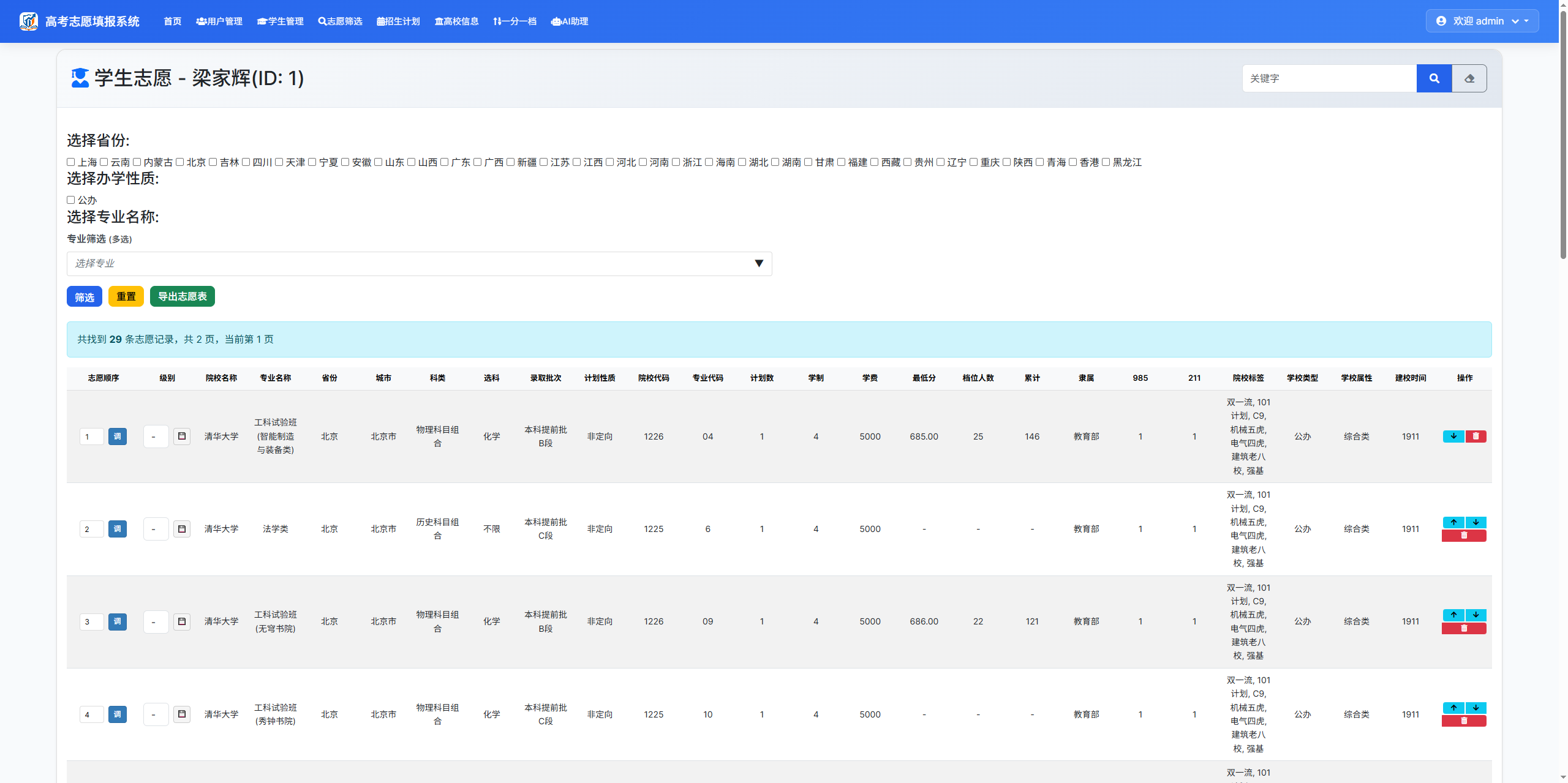This screenshot has width=1568, height=783.
Task: Expand the 欢迎 admin user menu
Action: click(1482, 21)
